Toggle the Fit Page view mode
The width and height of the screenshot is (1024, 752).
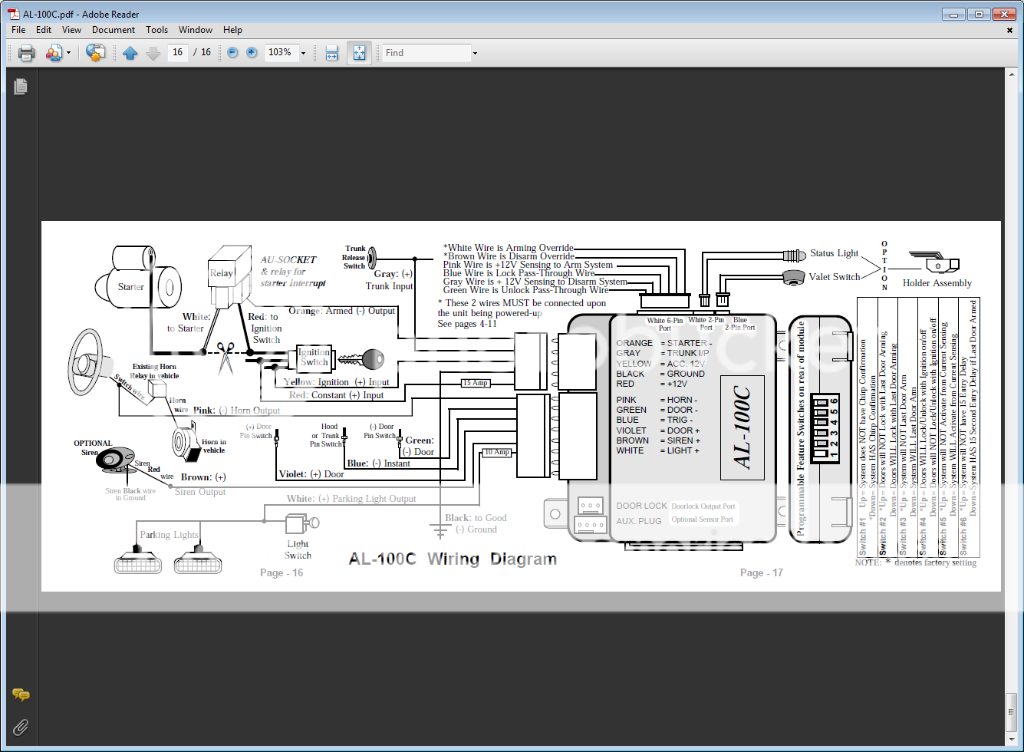(x=358, y=52)
